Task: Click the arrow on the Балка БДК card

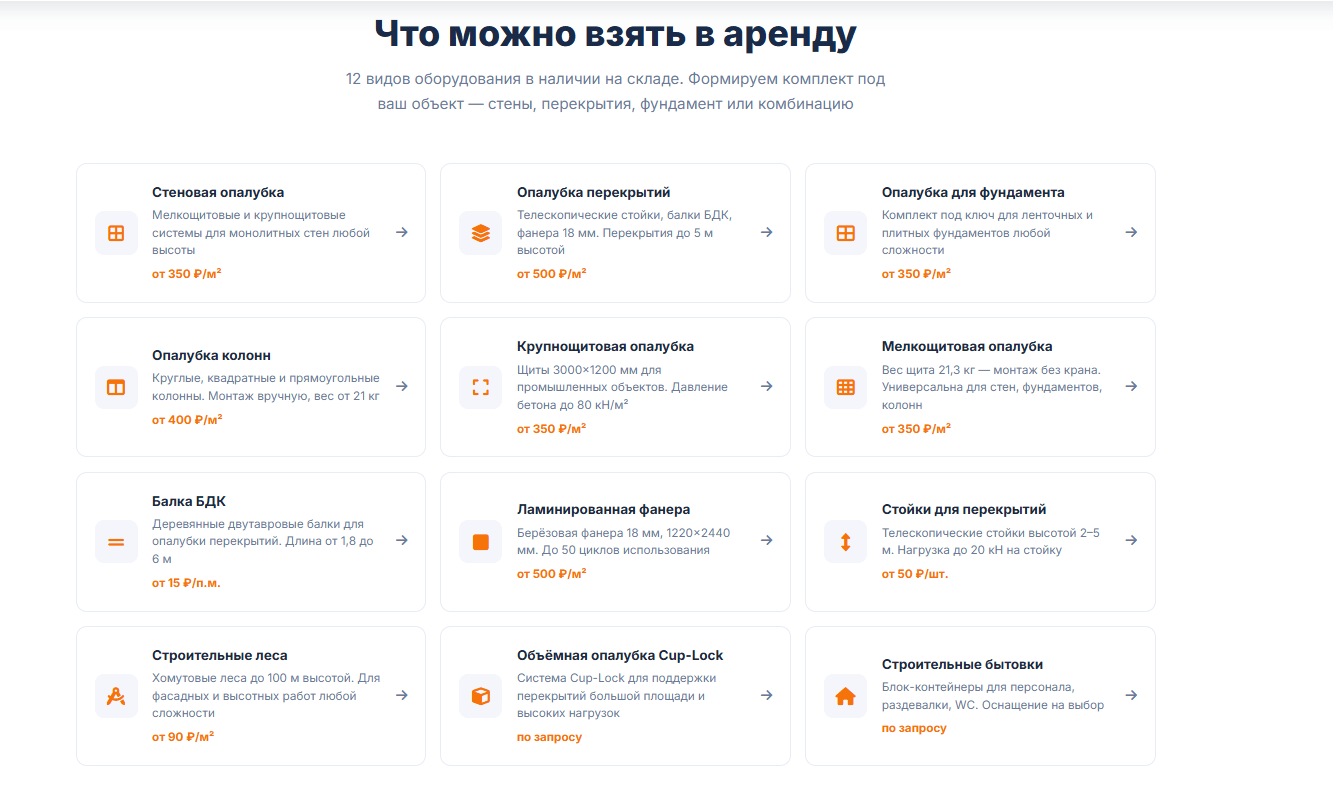Action: point(402,540)
